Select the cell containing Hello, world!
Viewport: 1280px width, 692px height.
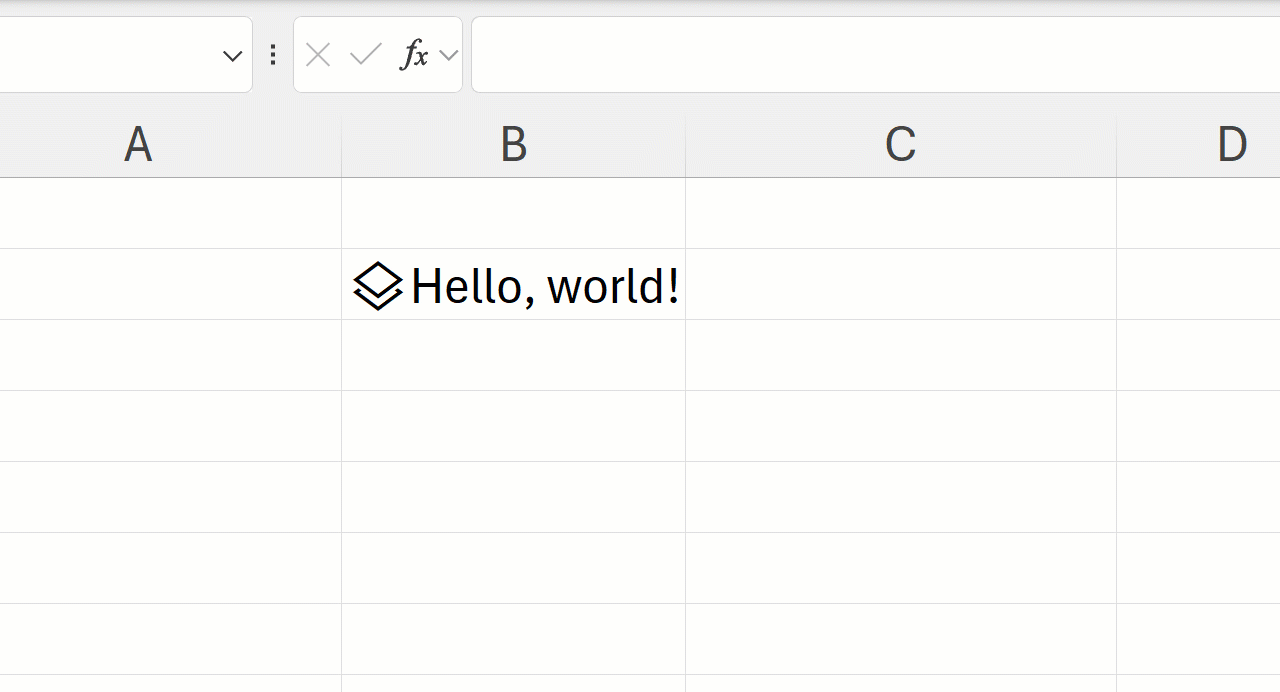coord(545,286)
